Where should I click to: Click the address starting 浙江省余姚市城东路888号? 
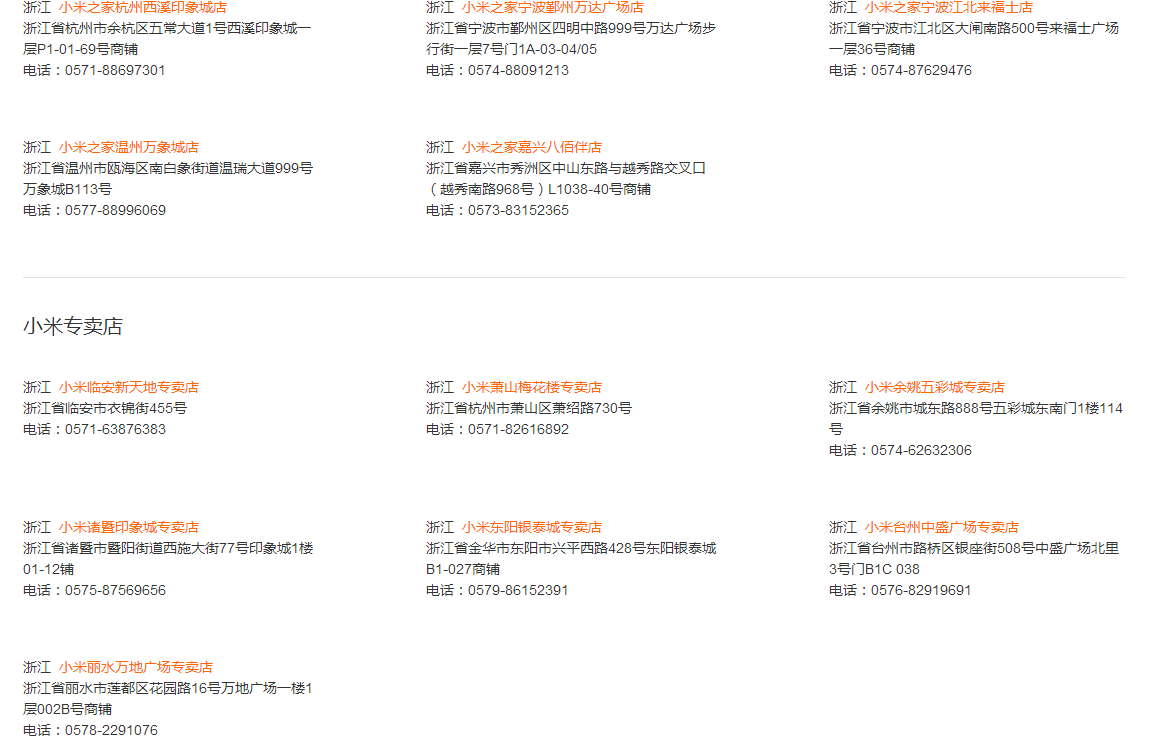[975, 419]
